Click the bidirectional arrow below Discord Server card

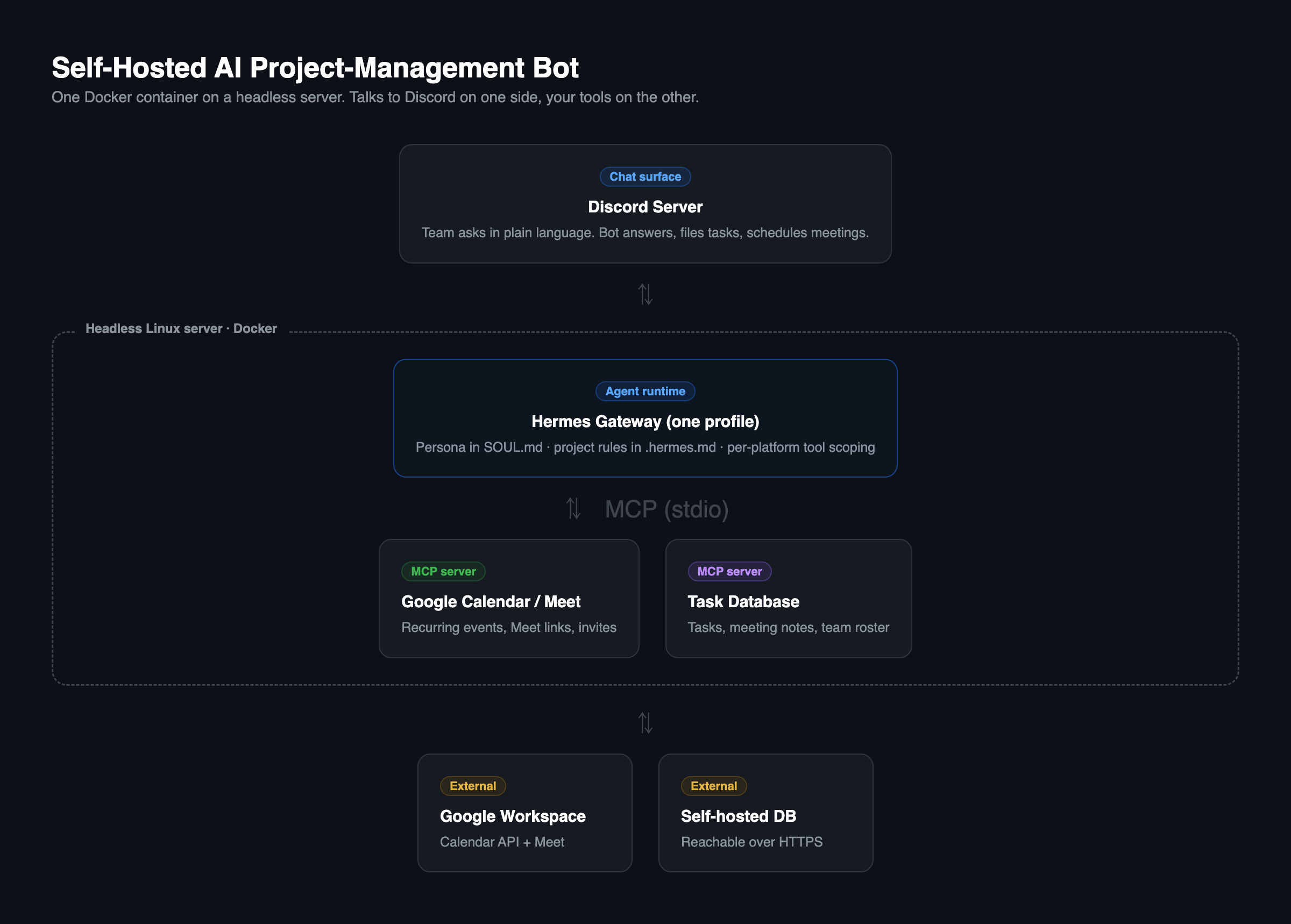[645, 294]
